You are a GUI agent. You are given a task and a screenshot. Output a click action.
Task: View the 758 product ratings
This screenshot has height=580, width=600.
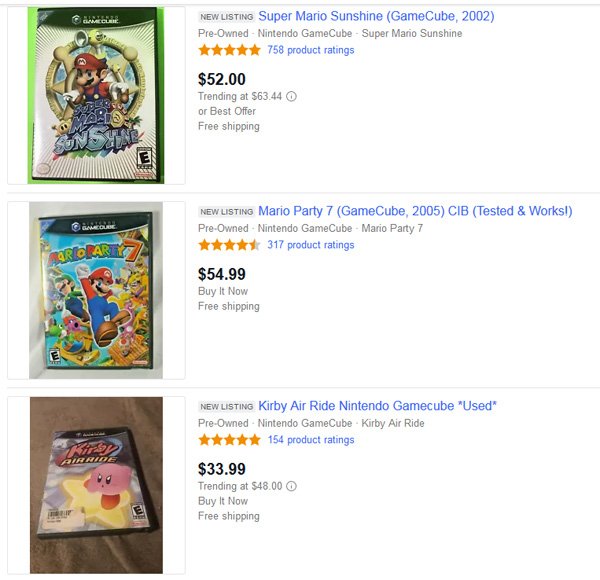pos(311,50)
